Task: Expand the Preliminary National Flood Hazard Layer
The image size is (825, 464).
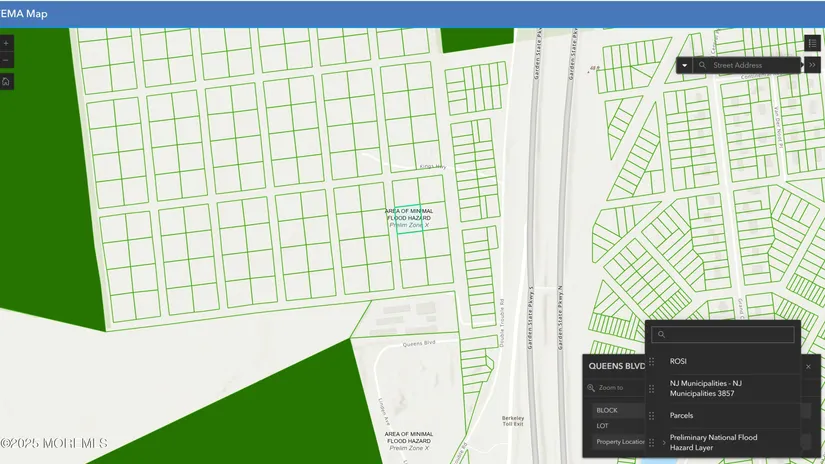Action: point(664,442)
